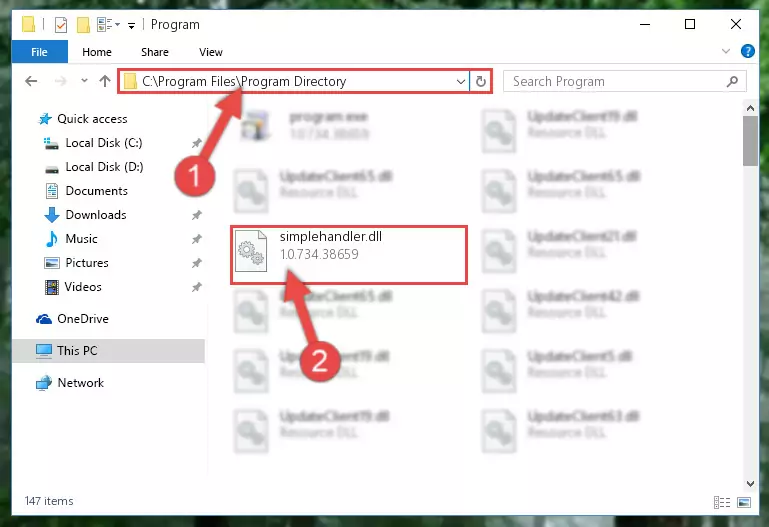Select simplehandler.dll file
Image resolution: width=769 pixels, height=527 pixels.
point(349,254)
